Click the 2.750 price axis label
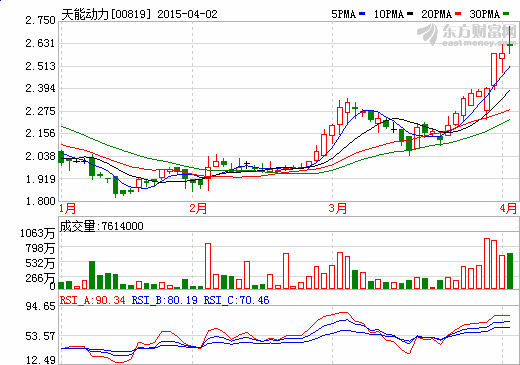Image resolution: width=520 pixels, height=365 pixels. click(x=40, y=20)
